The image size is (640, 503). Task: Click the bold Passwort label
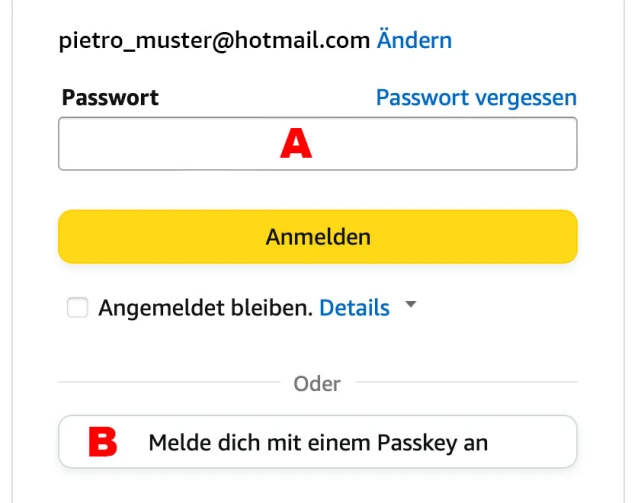(110, 98)
